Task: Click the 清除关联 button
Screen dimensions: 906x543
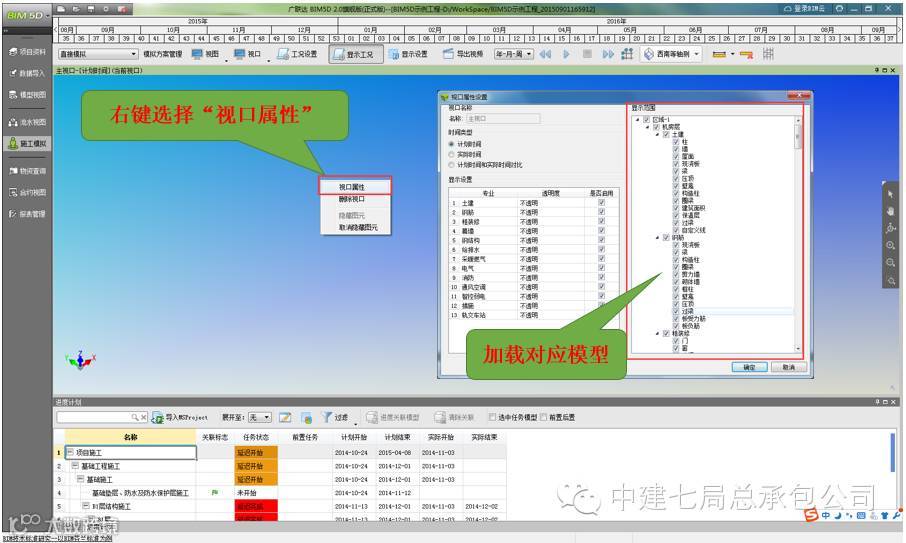Action: point(455,417)
